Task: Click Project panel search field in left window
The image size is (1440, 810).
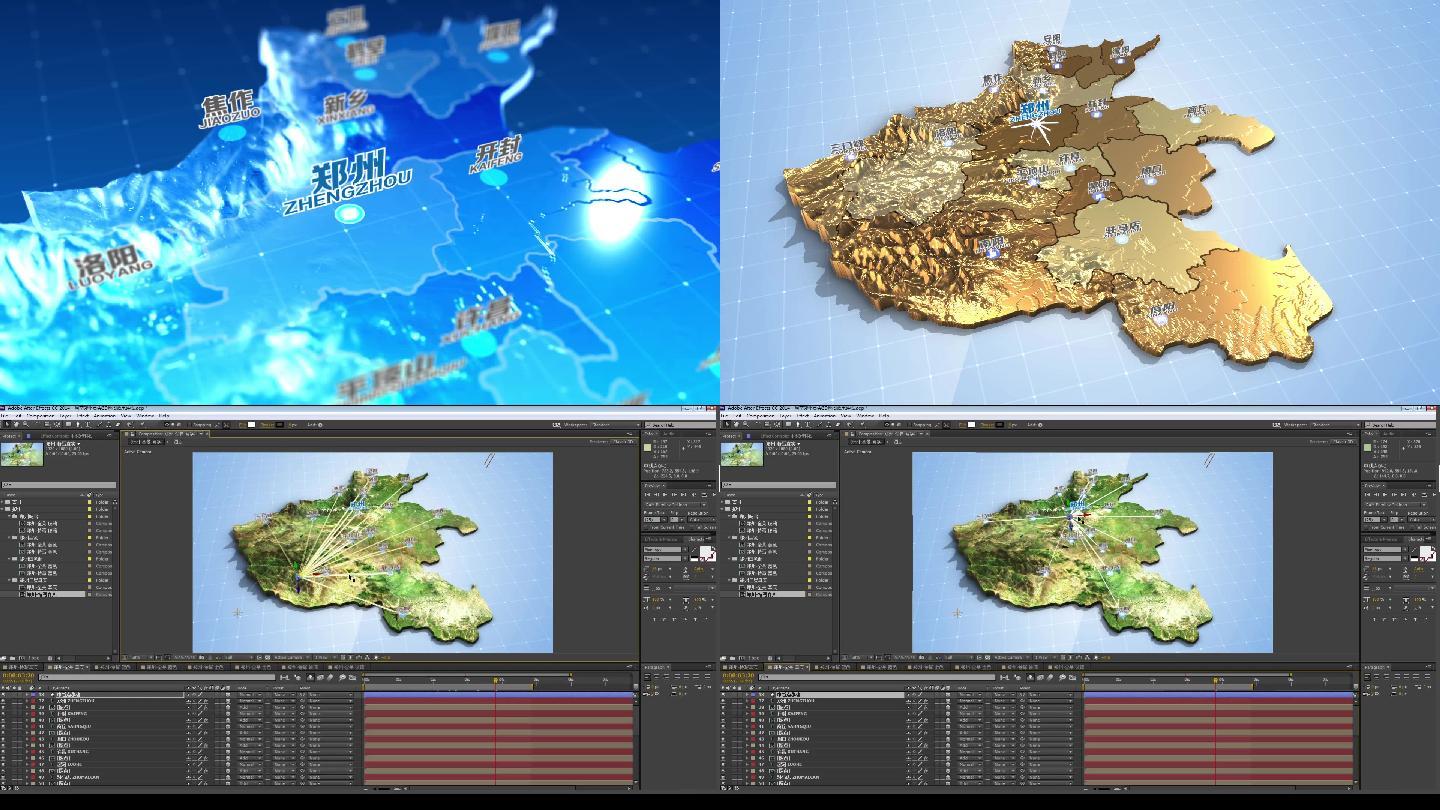Action: 58,485
